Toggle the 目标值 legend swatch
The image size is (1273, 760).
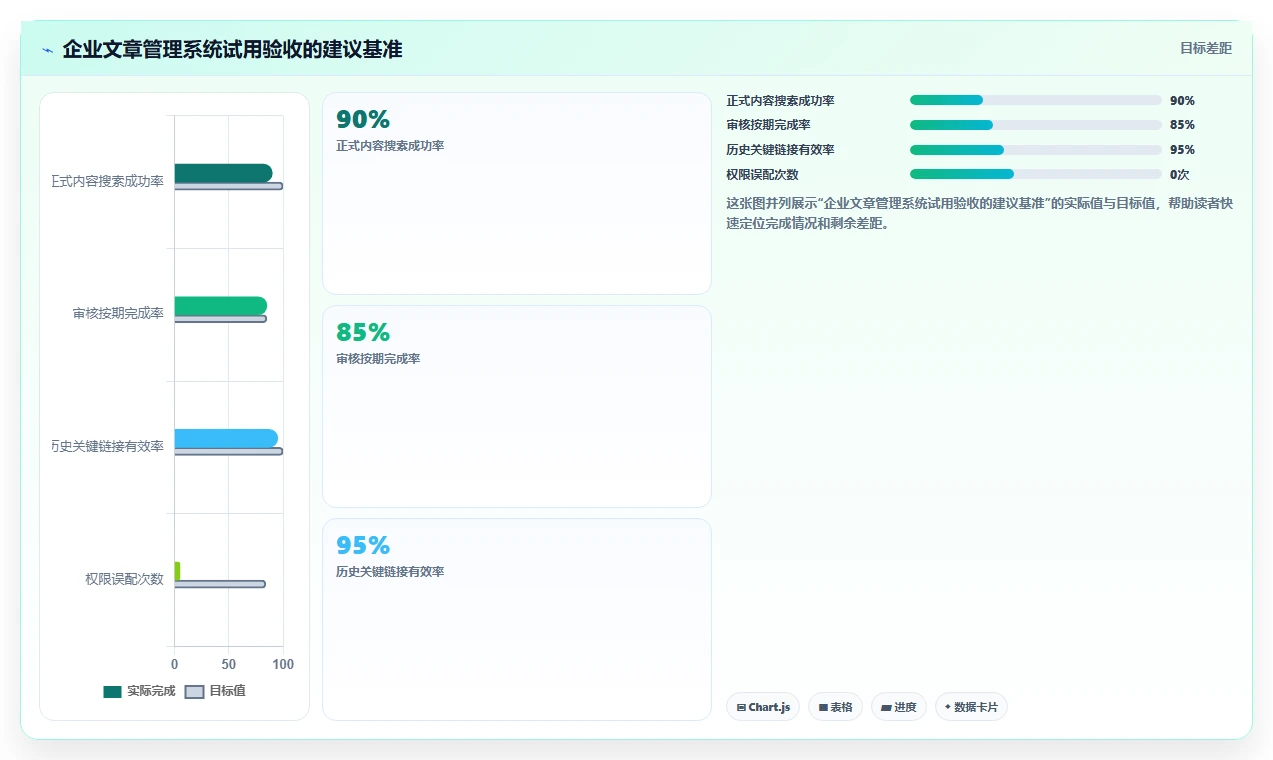click(x=194, y=692)
